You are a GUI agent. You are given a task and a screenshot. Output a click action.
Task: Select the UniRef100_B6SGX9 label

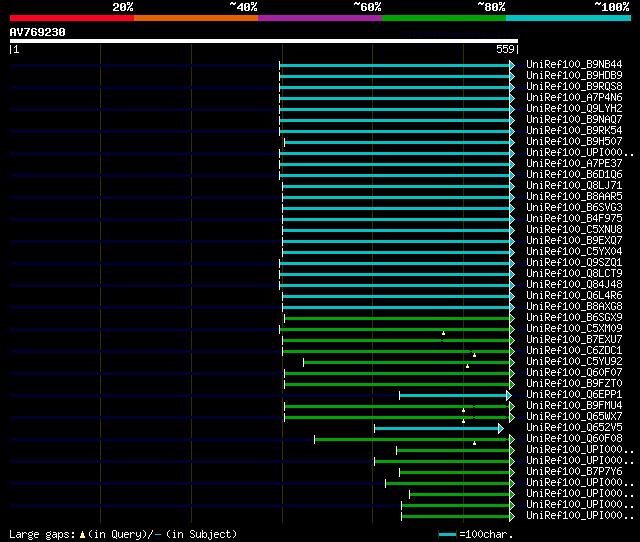point(574,318)
